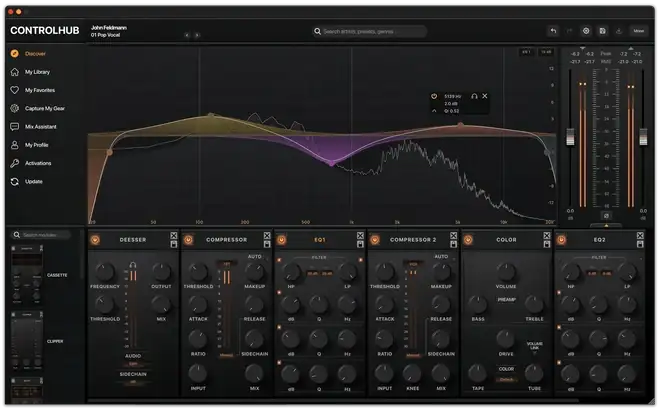Click the input gain fader

point(570,137)
